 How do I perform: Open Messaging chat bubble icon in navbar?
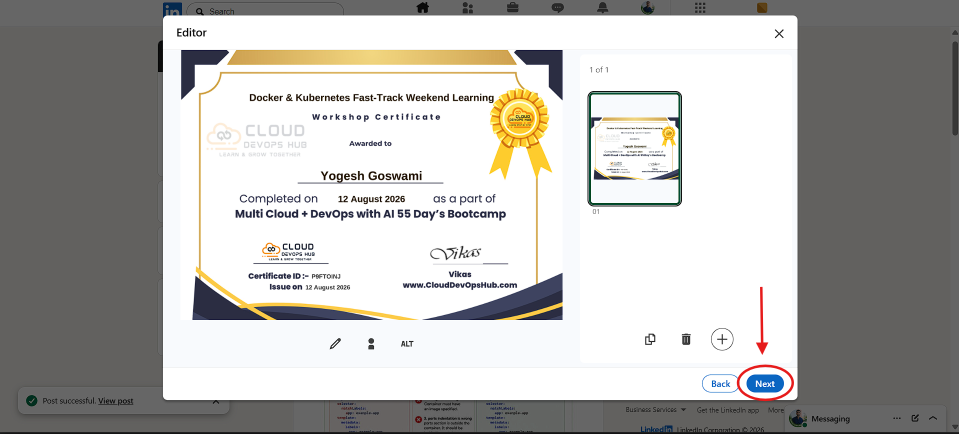(x=558, y=8)
